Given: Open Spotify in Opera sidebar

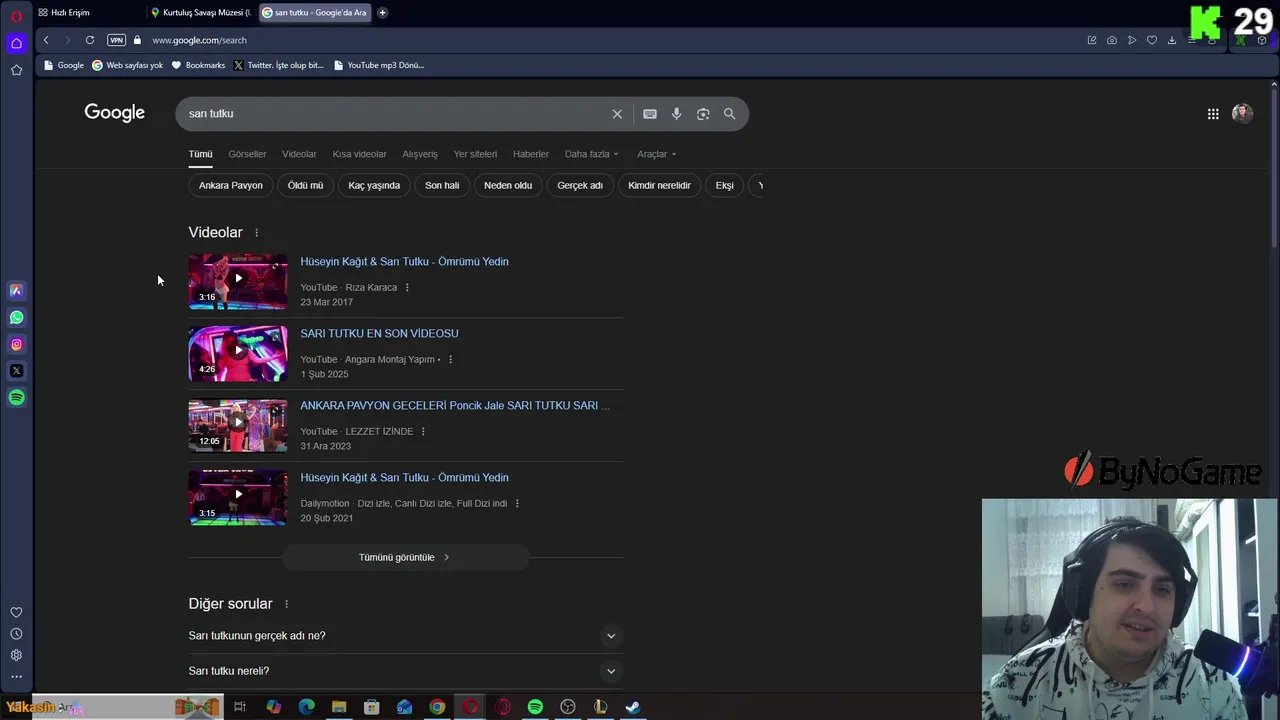Looking at the screenshot, I should coord(16,398).
